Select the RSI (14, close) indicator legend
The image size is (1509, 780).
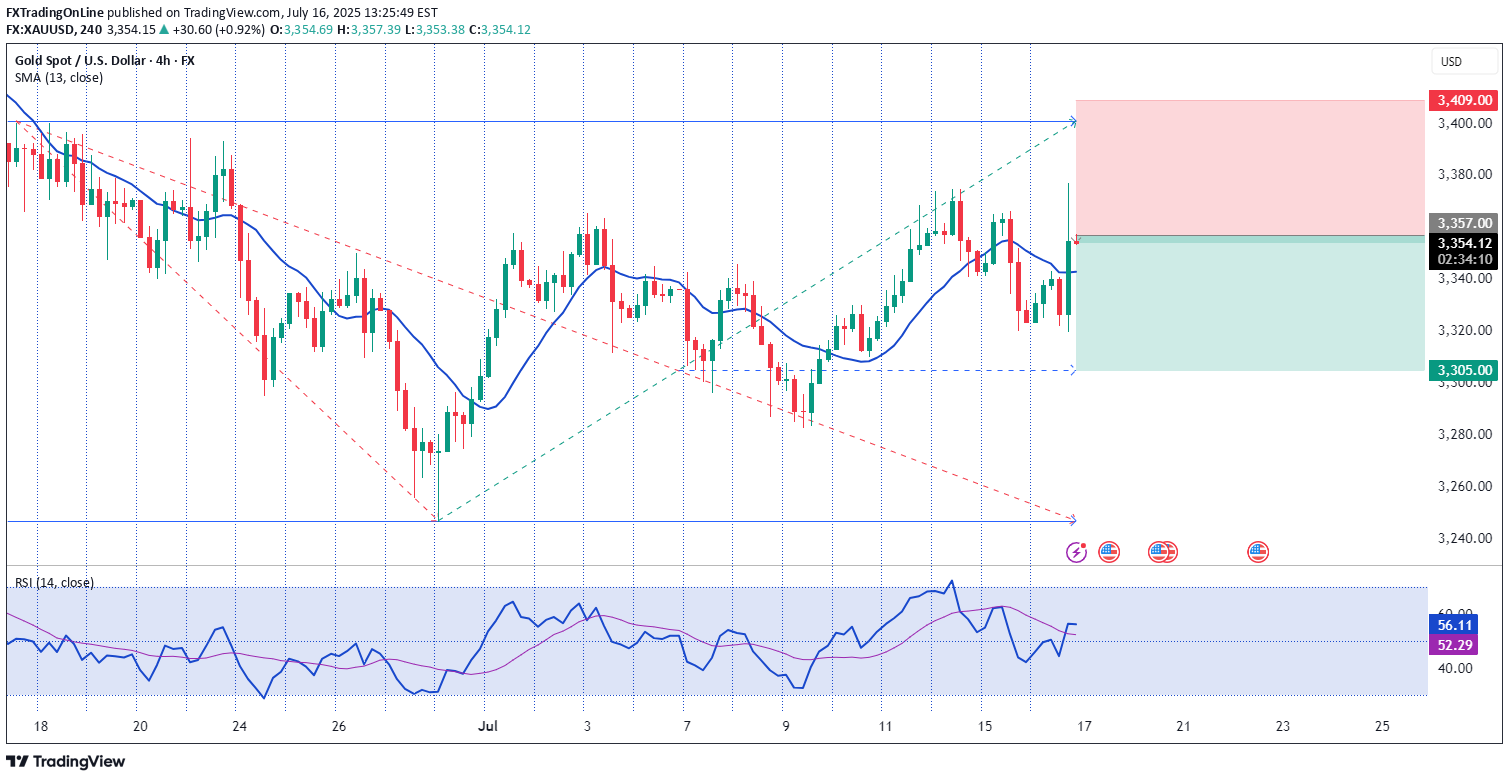tap(54, 582)
